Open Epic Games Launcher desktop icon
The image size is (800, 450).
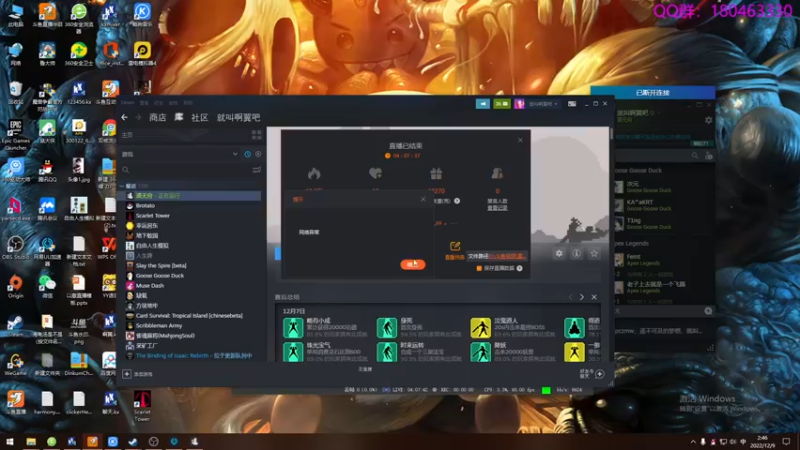pos(15,134)
